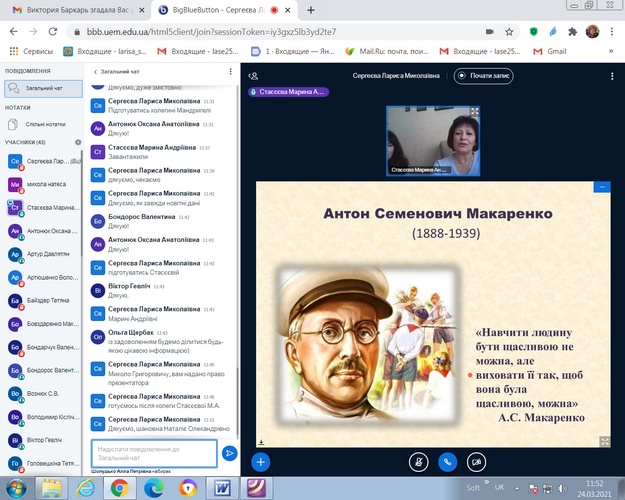Click the webcam video of Стасєєва Марина
This screenshot has width=625, height=500.
(x=433, y=141)
